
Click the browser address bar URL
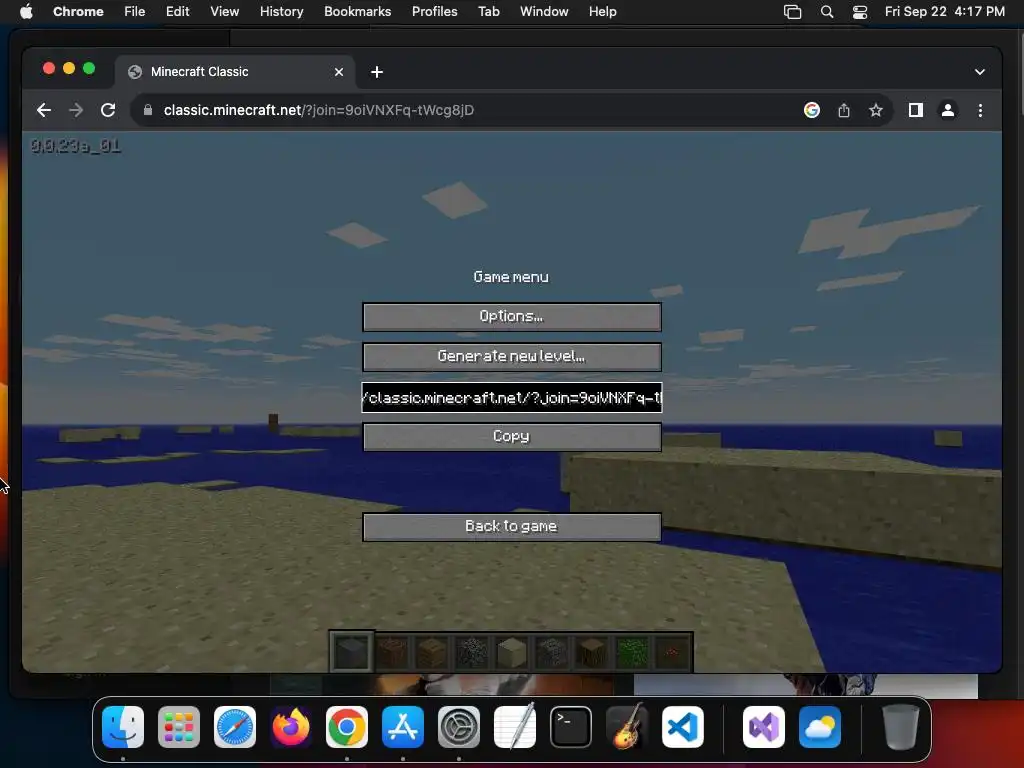click(319, 110)
